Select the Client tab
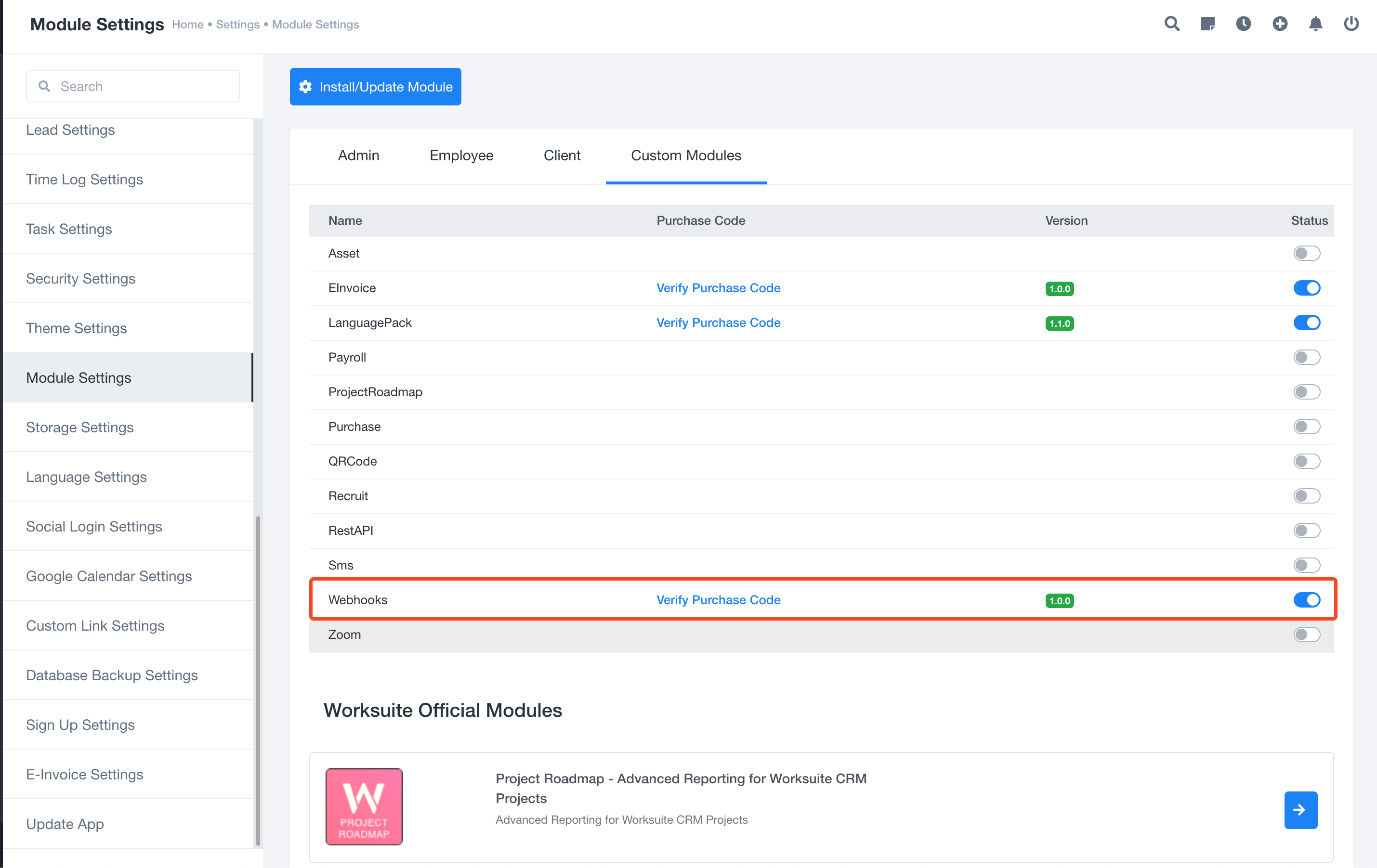1377x868 pixels. [x=562, y=155]
